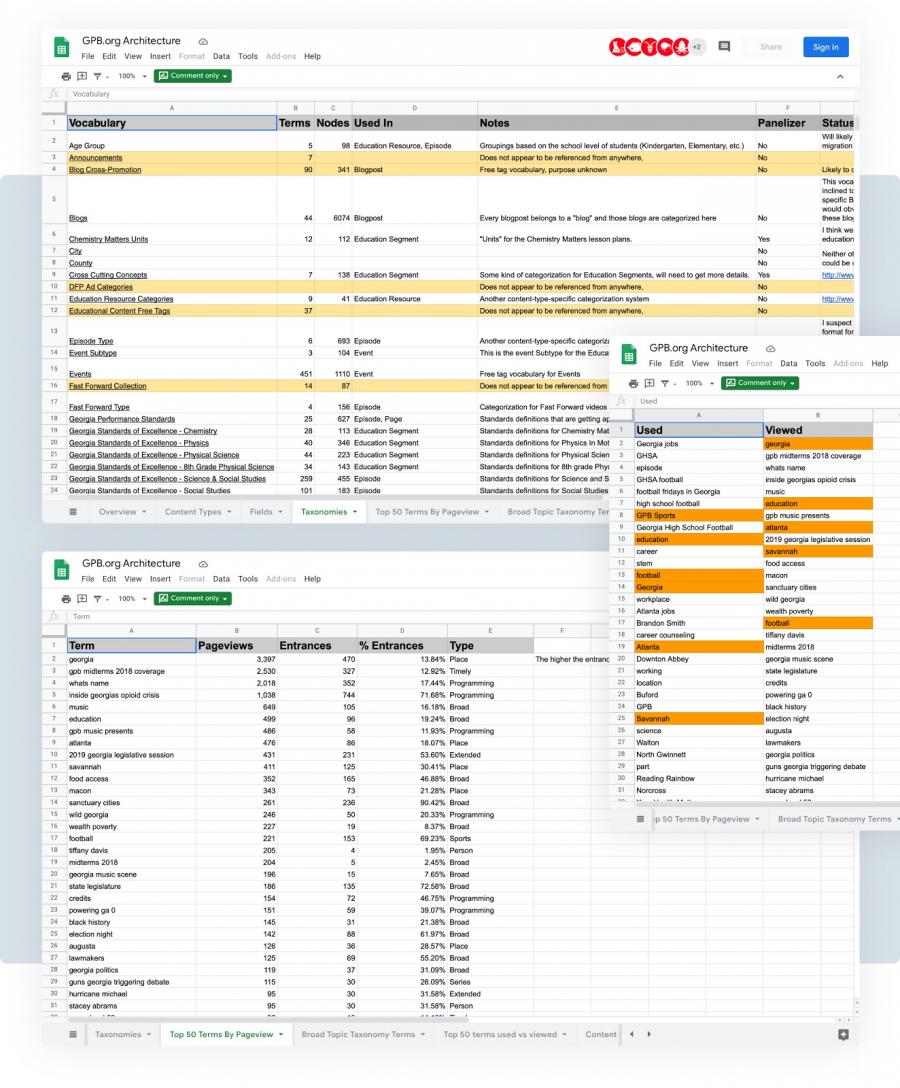Check cloud status icon in the Used/Viewed window
Viewport: 900px width, 1088px height.
point(770,349)
